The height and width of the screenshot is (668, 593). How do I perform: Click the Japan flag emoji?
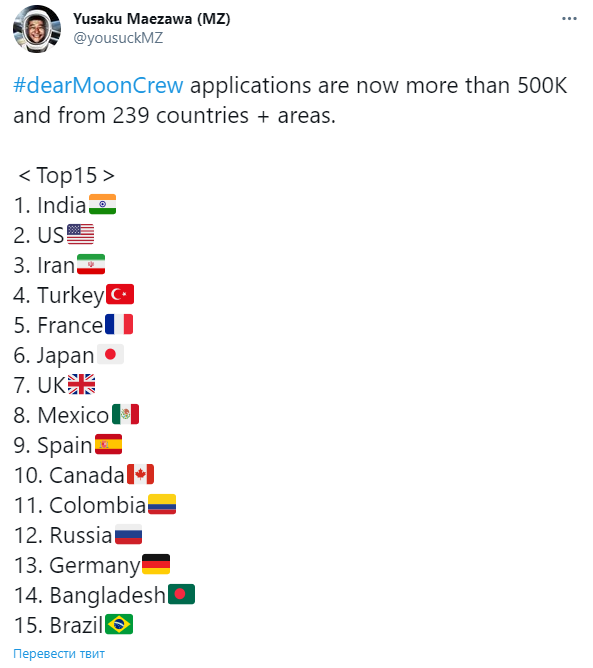coord(110,354)
